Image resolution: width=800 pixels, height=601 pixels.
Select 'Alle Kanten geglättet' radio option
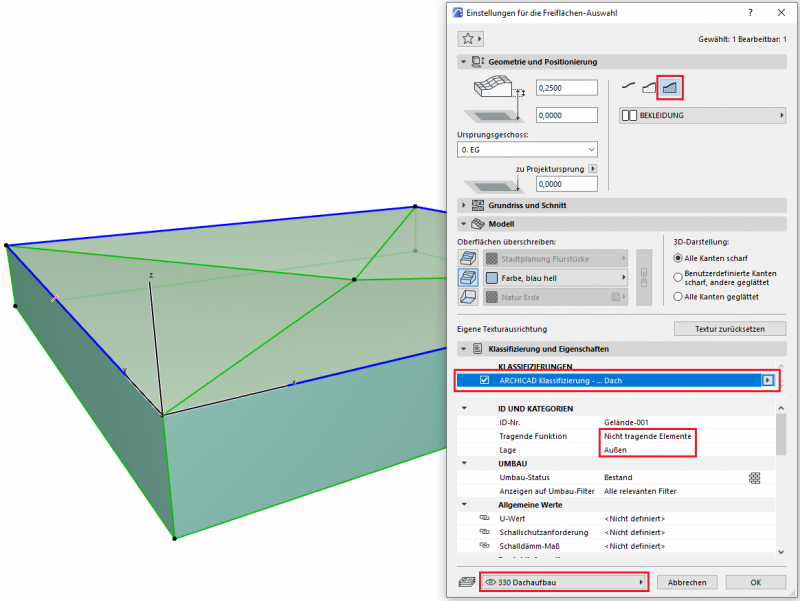click(678, 297)
